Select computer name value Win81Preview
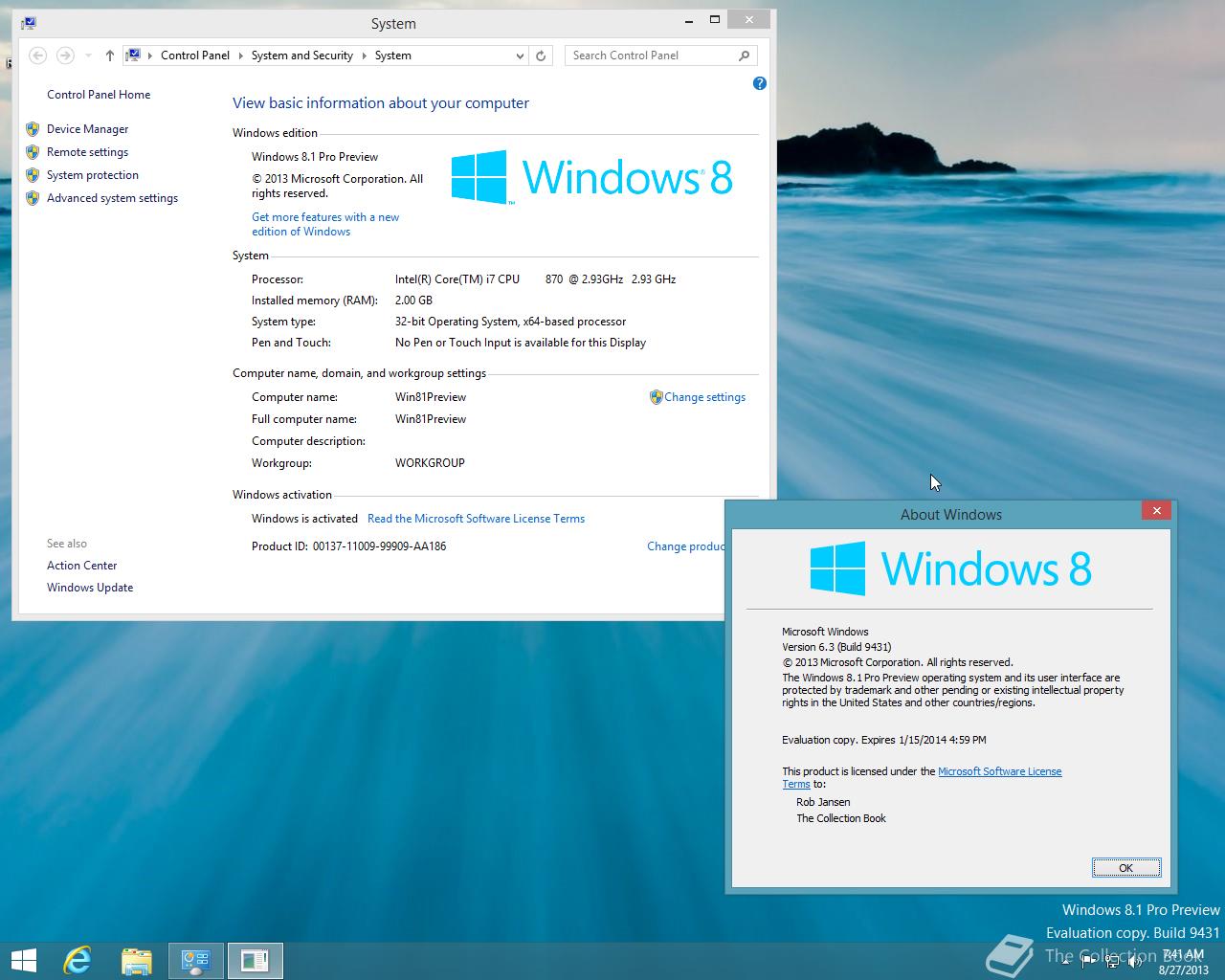Image resolution: width=1225 pixels, height=980 pixels. (x=431, y=397)
